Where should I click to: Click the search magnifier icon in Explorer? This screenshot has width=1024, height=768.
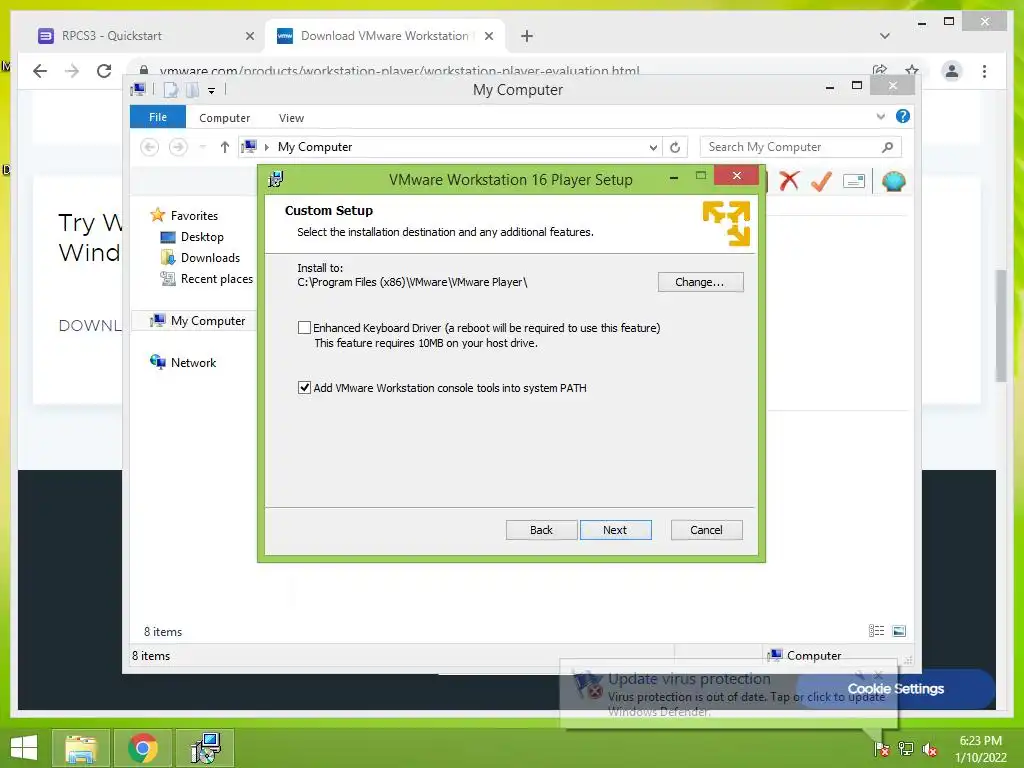pos(887,147)
